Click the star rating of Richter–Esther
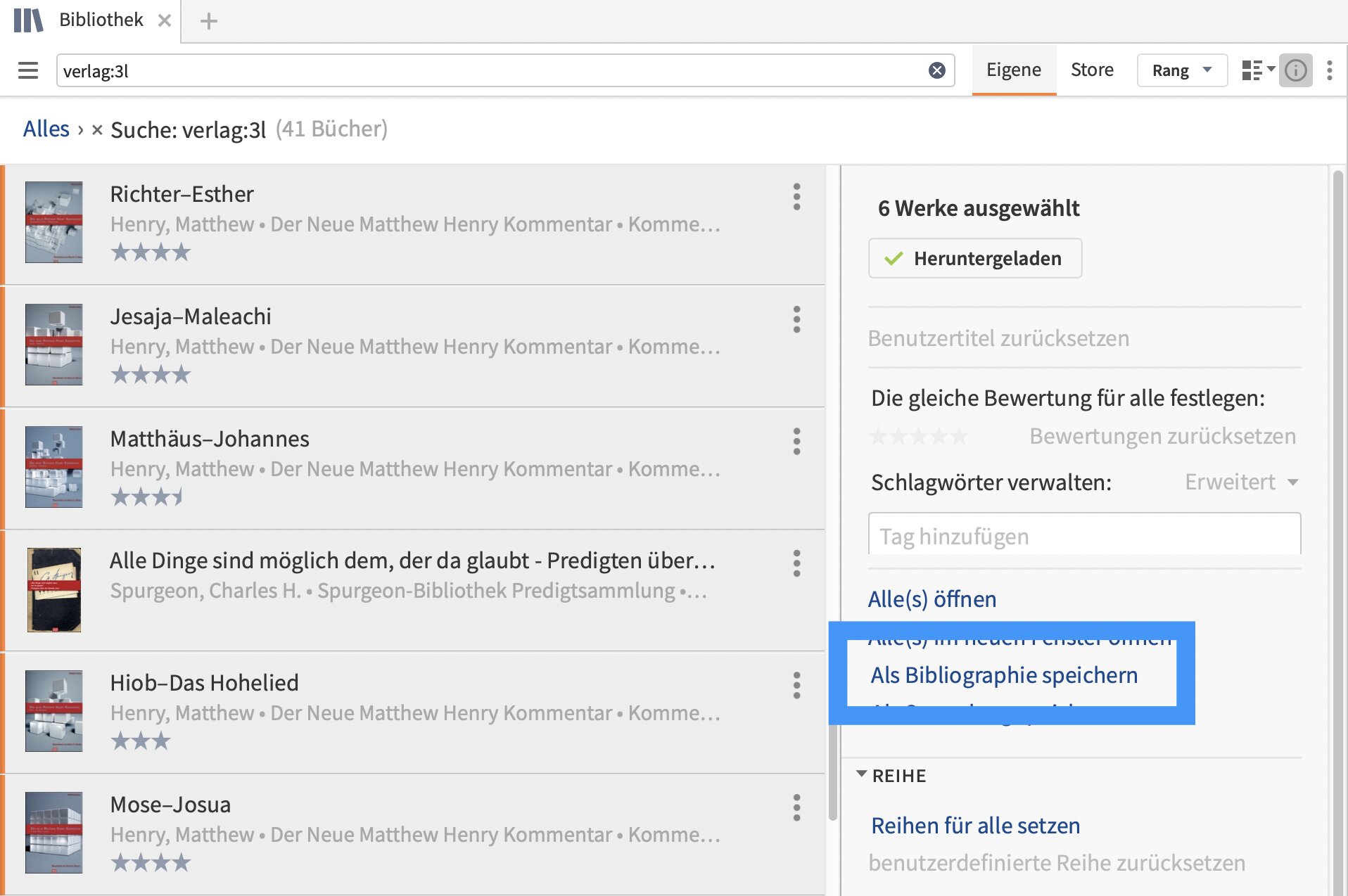The height and width of the screenshot is (896, 1348). click(x=151, y=252)
